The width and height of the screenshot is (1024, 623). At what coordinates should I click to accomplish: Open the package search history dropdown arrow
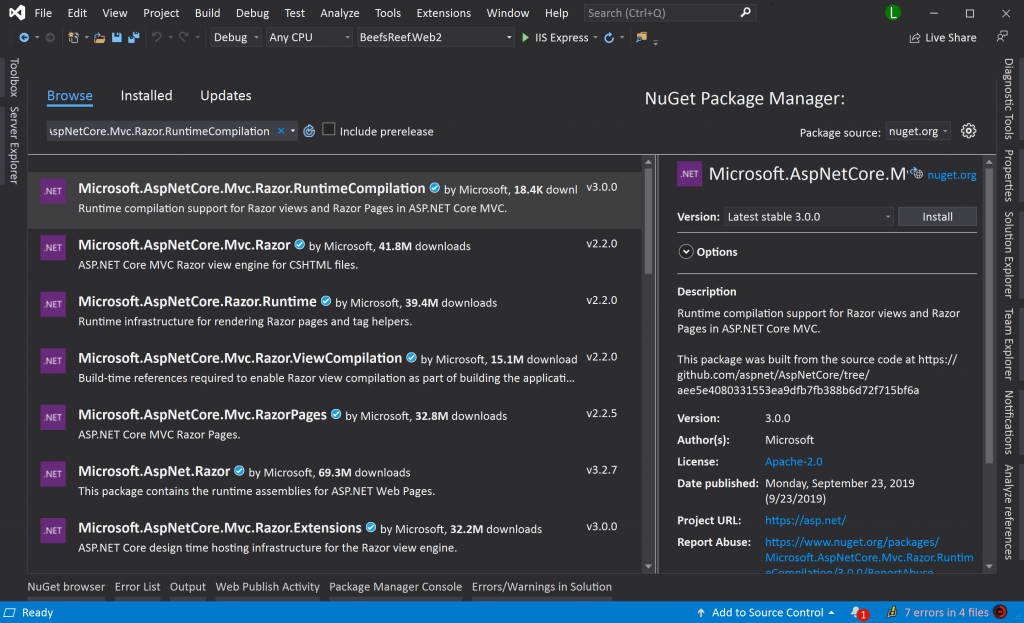click(x=293, y=131)
